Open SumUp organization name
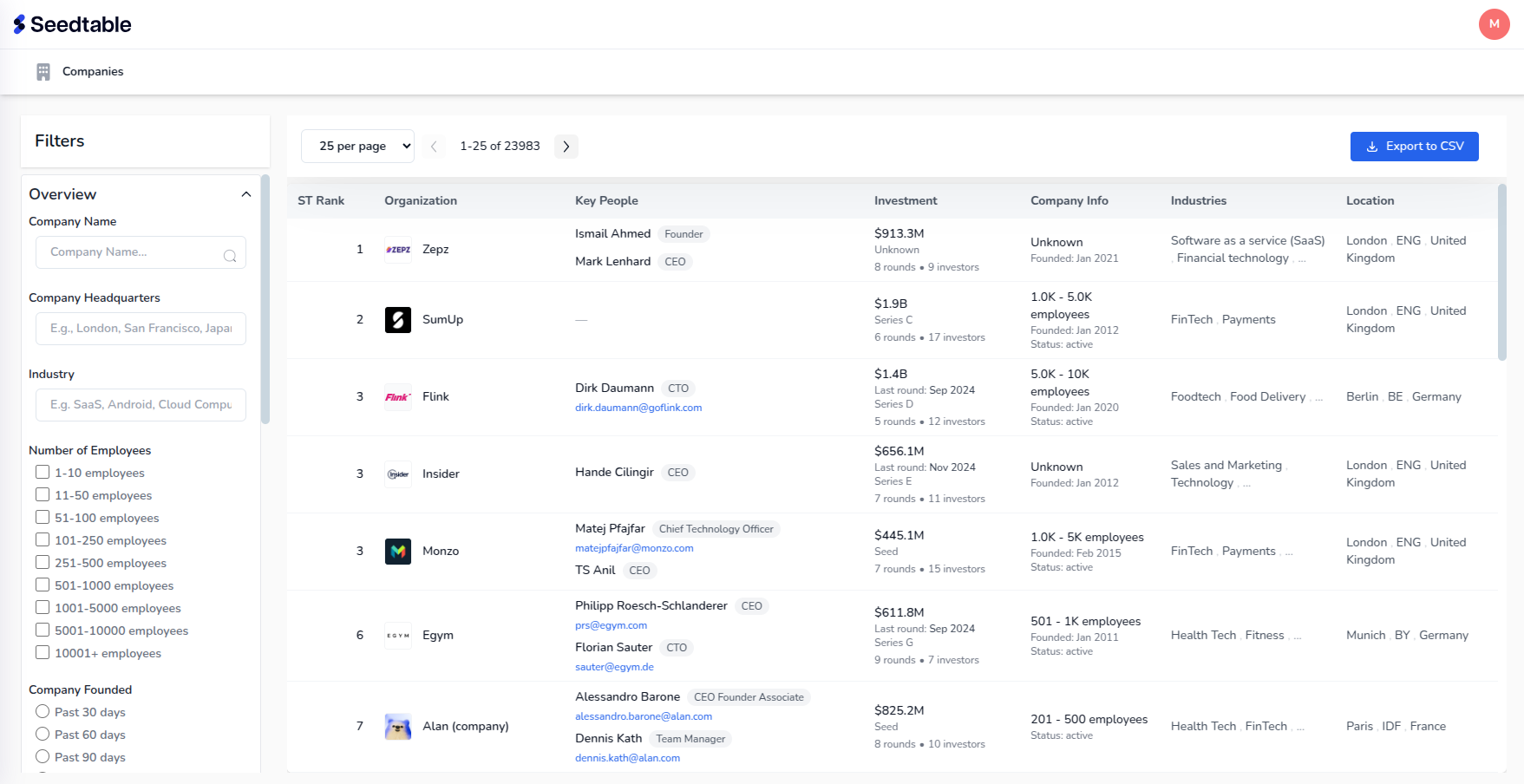 pyautogui.click(x=442, y=320)
